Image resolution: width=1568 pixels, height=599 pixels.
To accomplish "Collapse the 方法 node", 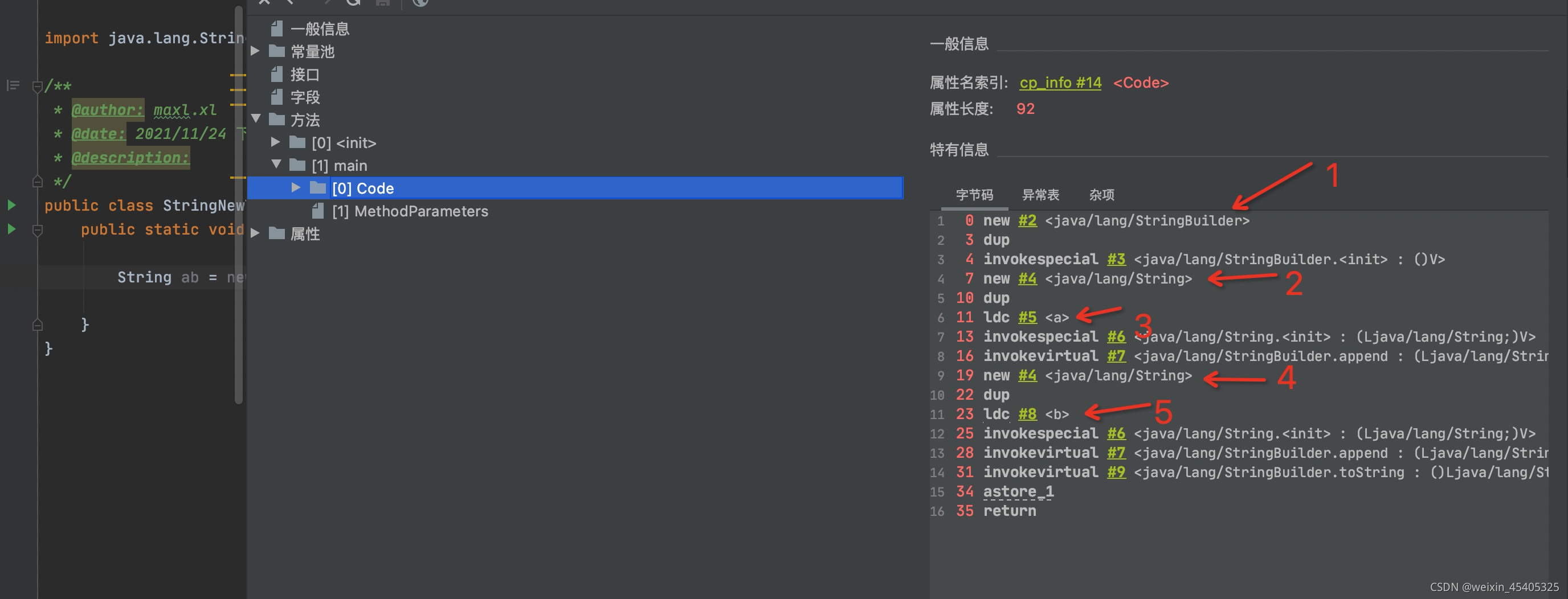I will click(256, 119).
